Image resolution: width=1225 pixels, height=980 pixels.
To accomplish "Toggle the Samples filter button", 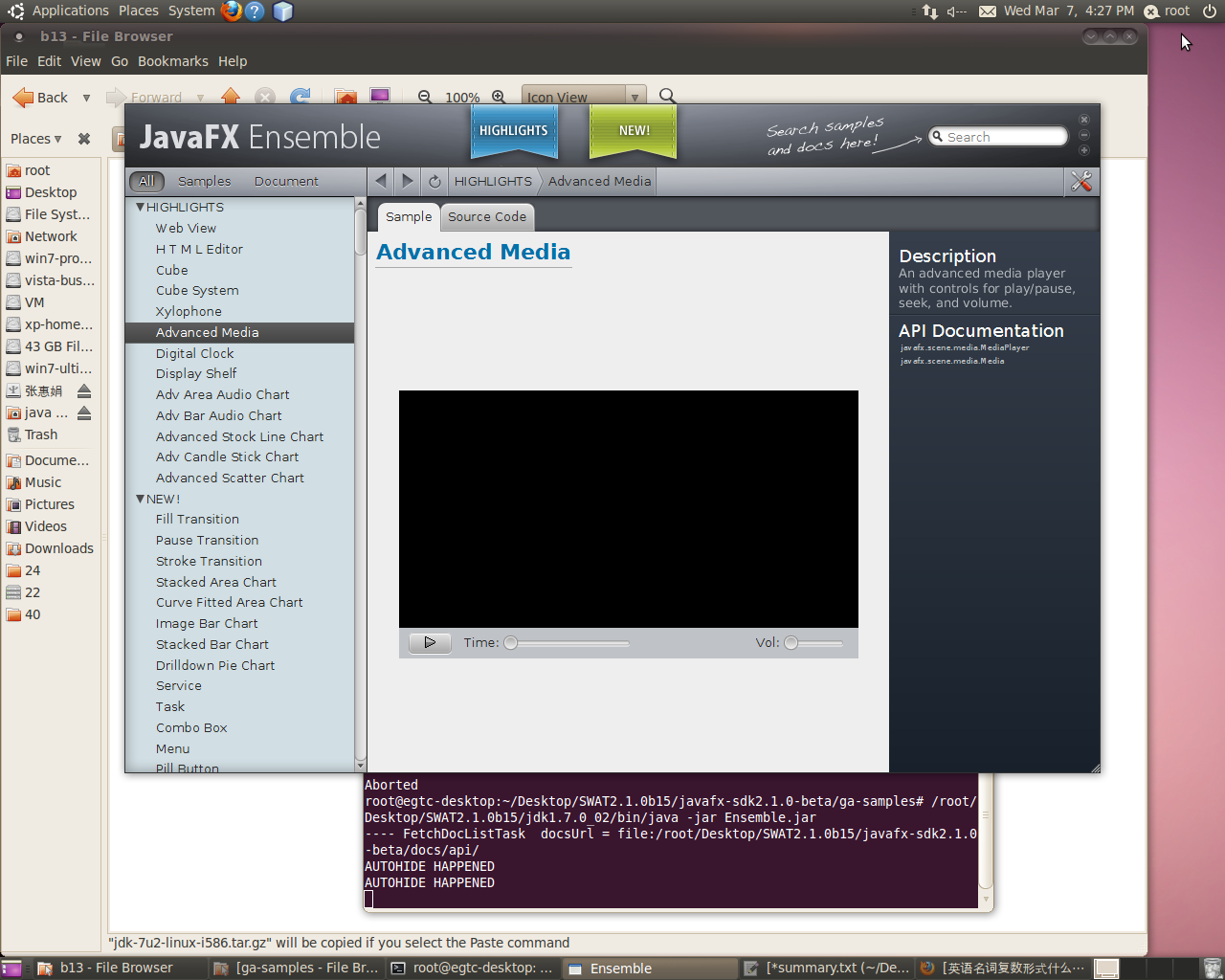I will pyautogui.click(x=204, y=181).
